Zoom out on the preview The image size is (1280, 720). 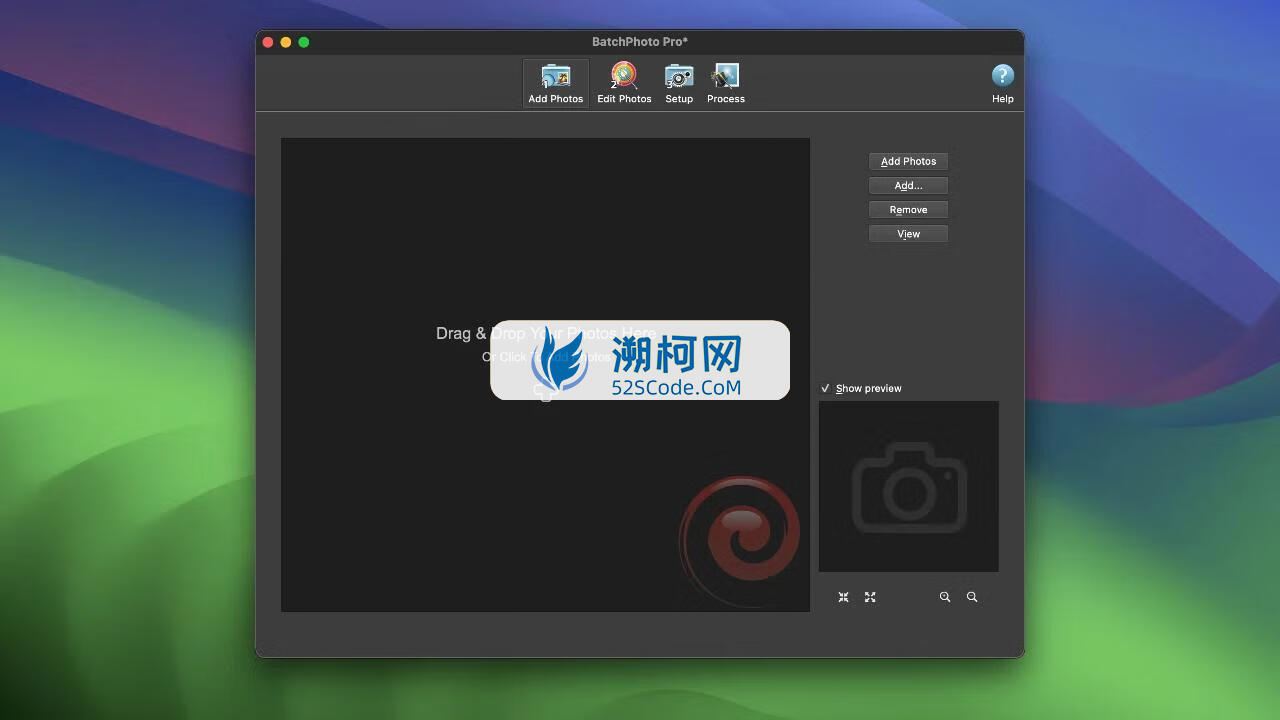coord(972,597)
